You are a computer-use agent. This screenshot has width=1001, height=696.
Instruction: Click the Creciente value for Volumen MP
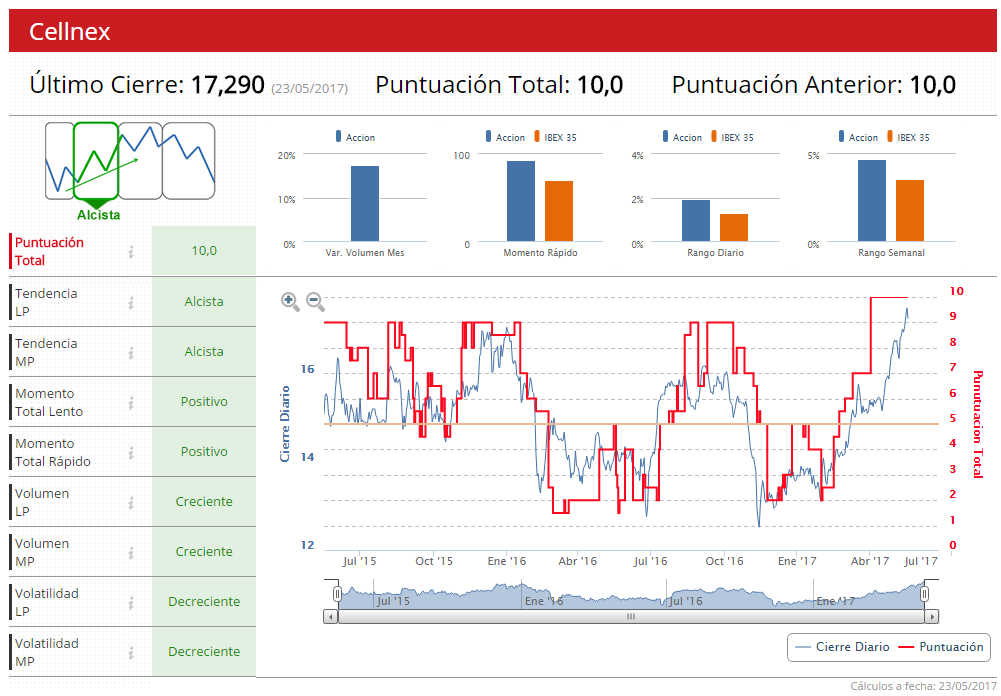(x=204, y=551)
